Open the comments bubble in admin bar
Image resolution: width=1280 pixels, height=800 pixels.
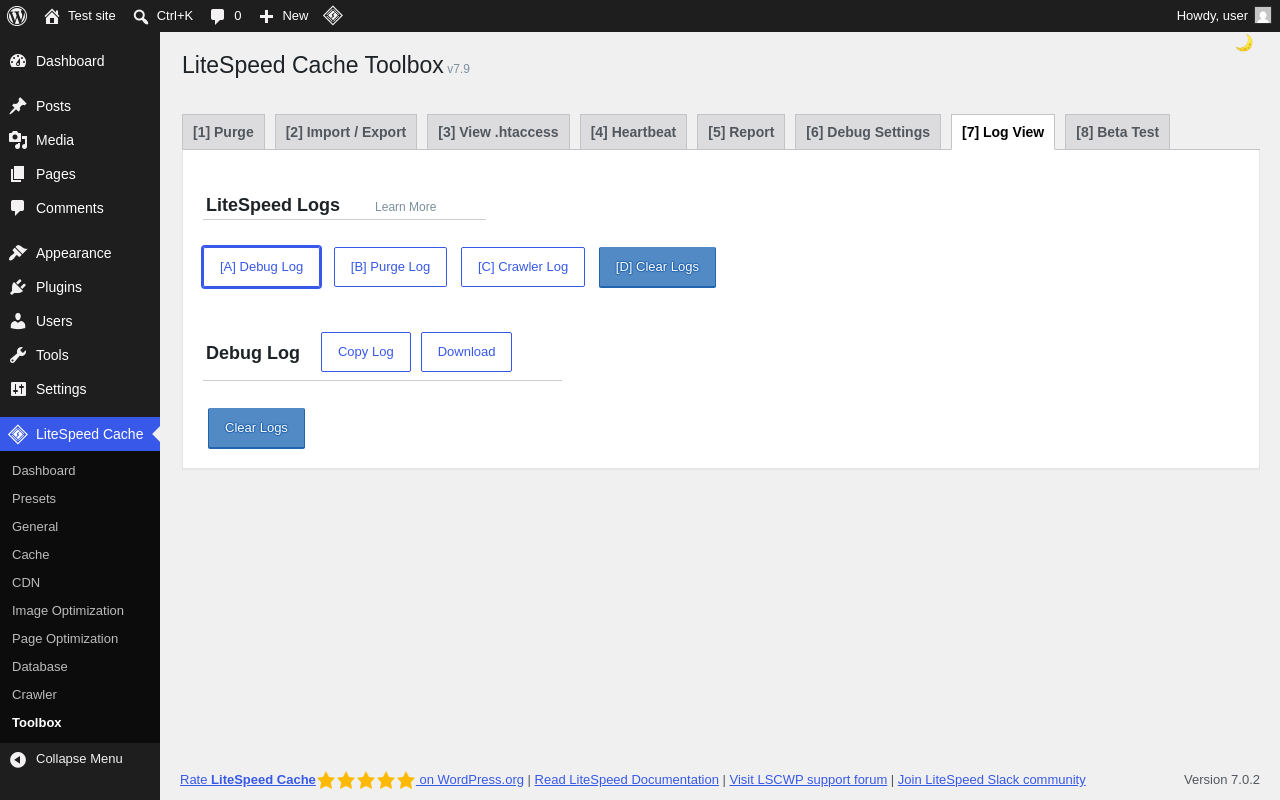(217, 16)
